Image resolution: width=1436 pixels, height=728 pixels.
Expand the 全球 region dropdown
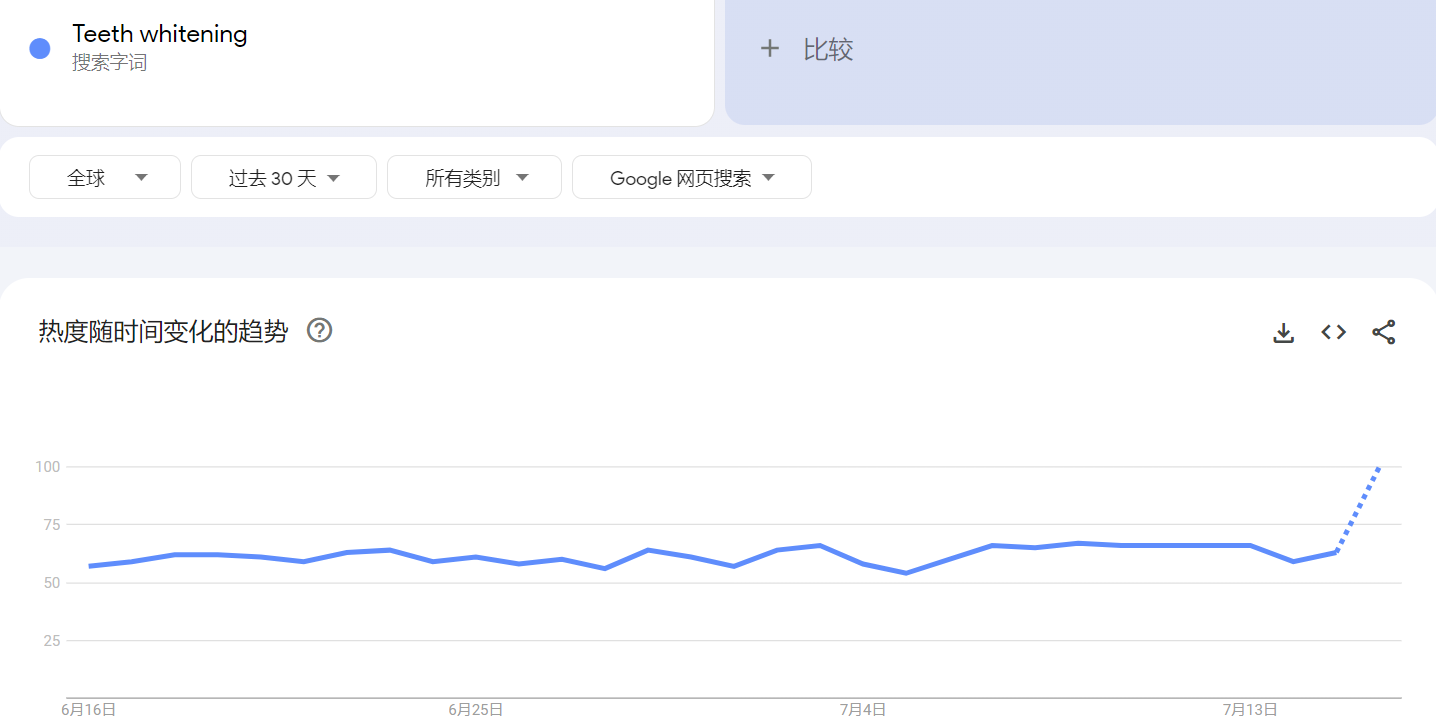click(105, 178)
